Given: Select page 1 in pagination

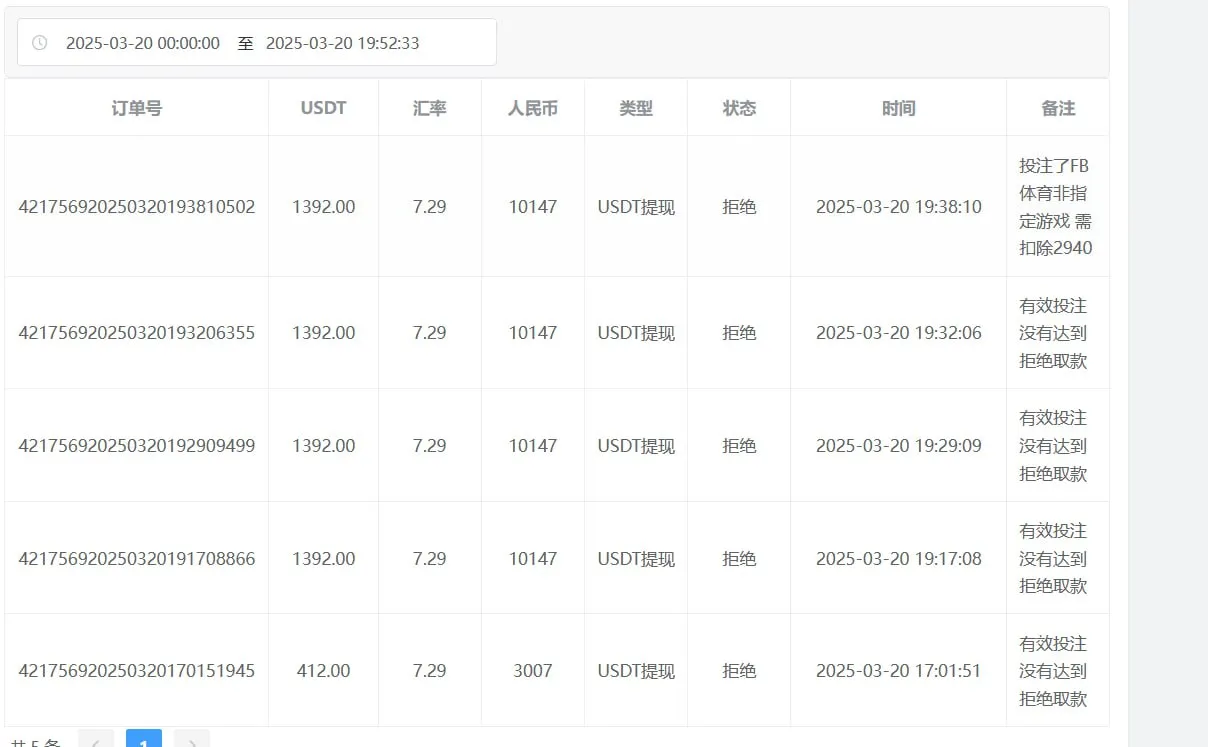Looking at the screenshot, I should point(144,740).
